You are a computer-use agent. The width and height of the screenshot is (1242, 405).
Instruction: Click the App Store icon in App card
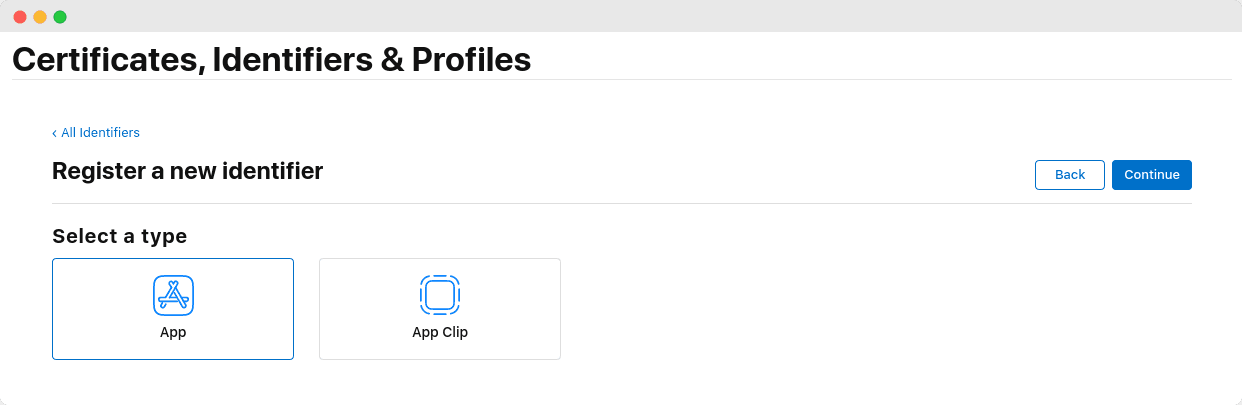point(173,295)
